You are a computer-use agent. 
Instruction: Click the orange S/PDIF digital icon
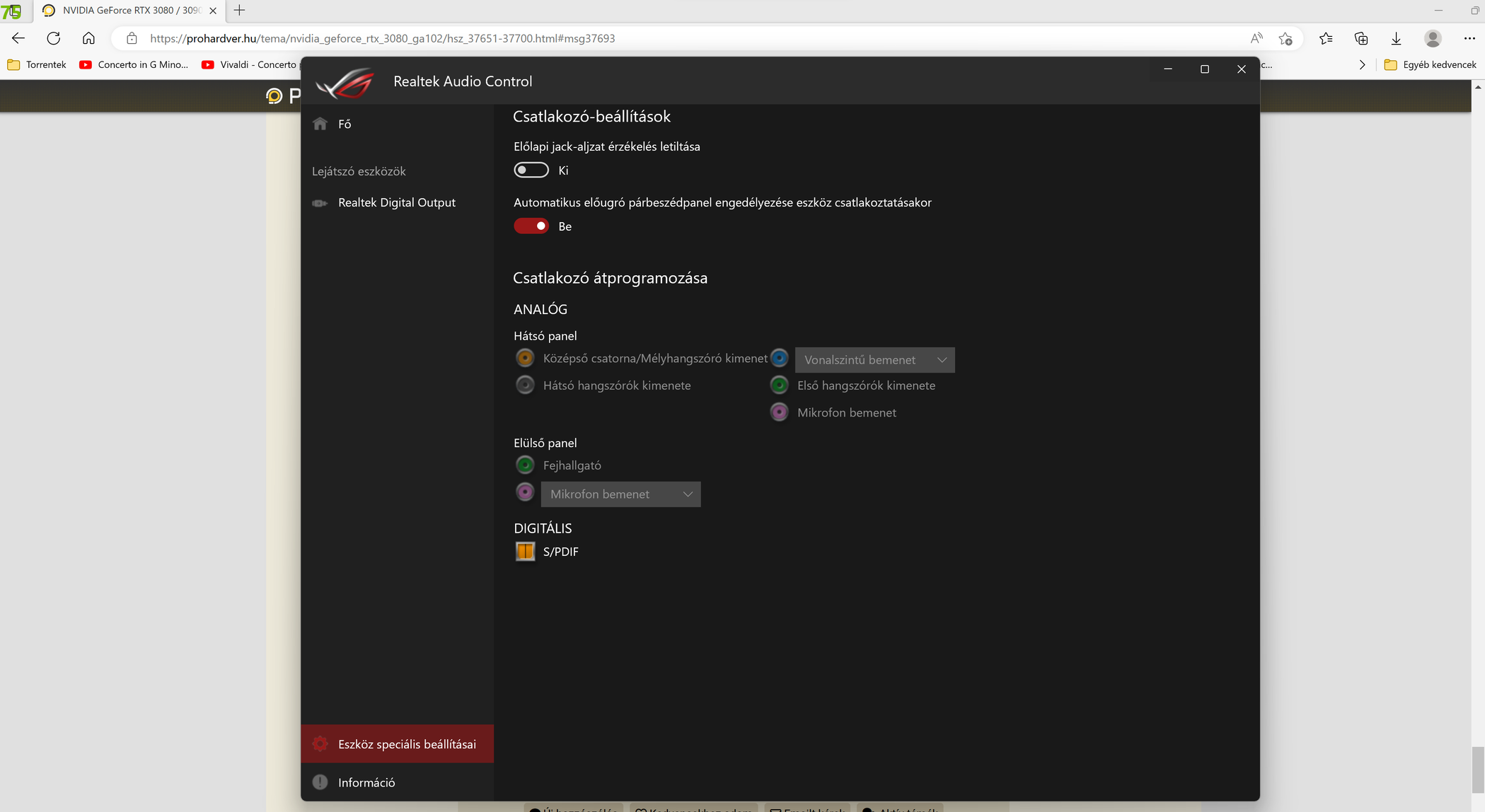tap(525, 551)
